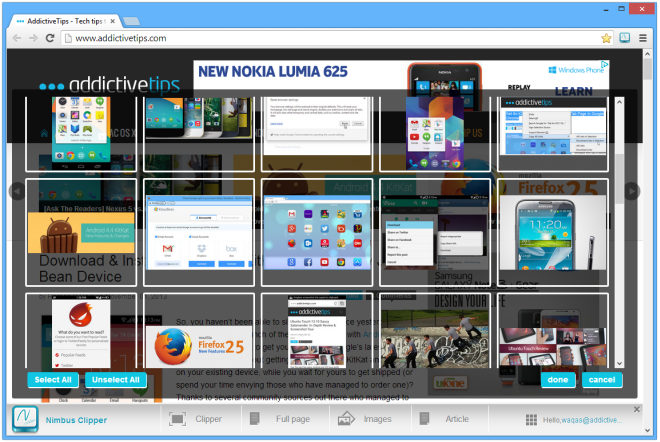
Task: Select the colorful KitKat launcher thumbnail
Action: click(435, 134)
